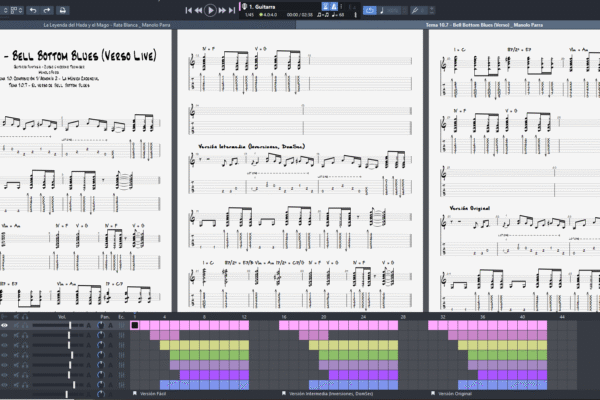The width and height of the screenshot is (600, 400).
Task: Mute the first track
Action: (16, 325)
